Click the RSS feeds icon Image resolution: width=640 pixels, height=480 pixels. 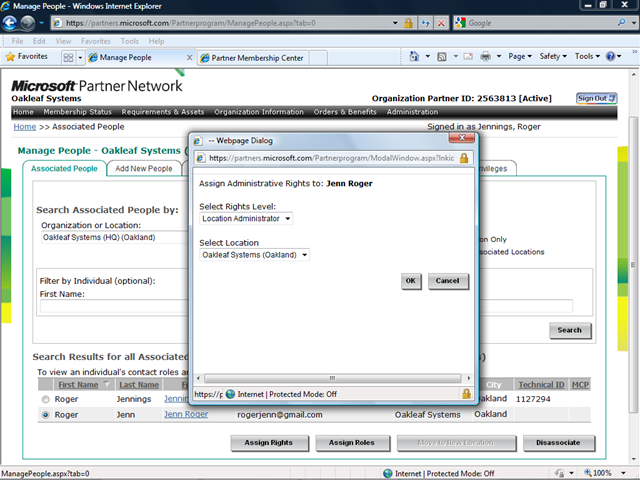click(442, 57)
